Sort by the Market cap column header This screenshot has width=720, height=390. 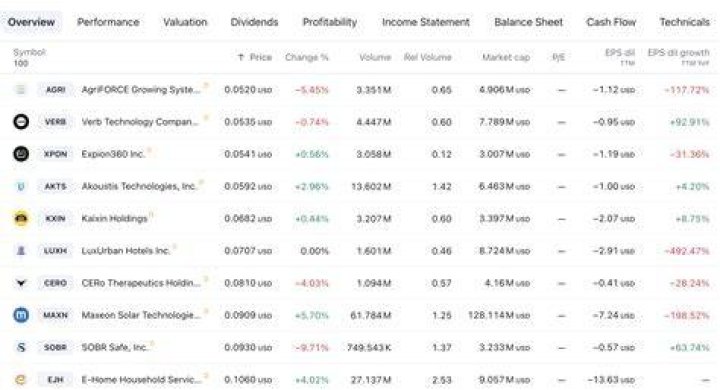[x=506, y=57]
